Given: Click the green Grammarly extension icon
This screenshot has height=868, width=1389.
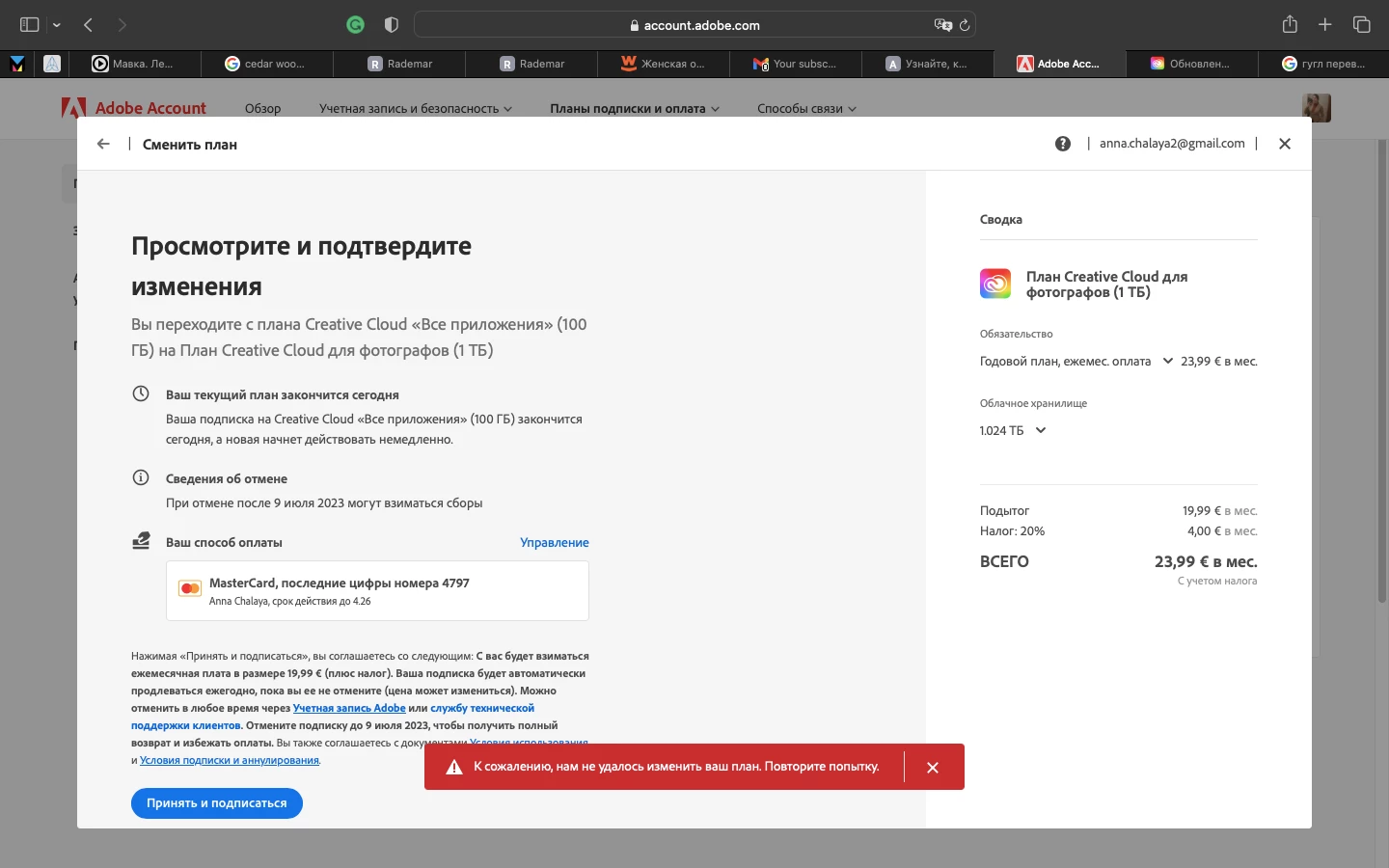Looking at the screenshot, I should pos(356,25).
